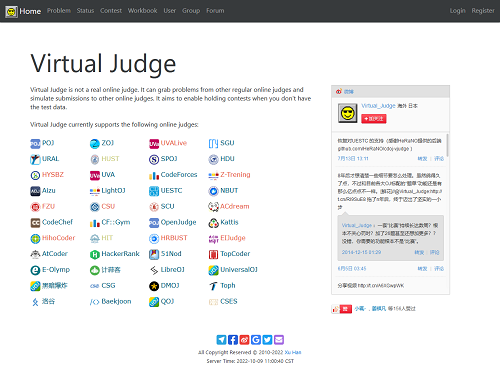This screenshot has height=370, width=500.
Task: Click the purple email share icon in footer
Action: click(x=279, y=340)
